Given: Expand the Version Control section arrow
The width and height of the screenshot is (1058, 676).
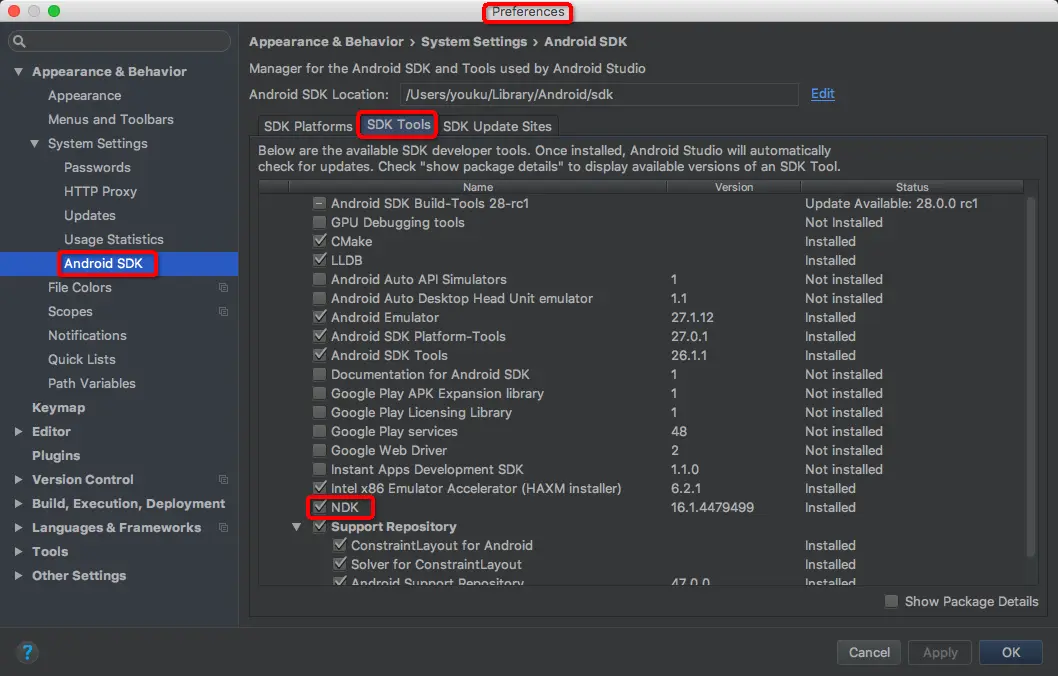Looking at the screenshot, I should 18,480.
